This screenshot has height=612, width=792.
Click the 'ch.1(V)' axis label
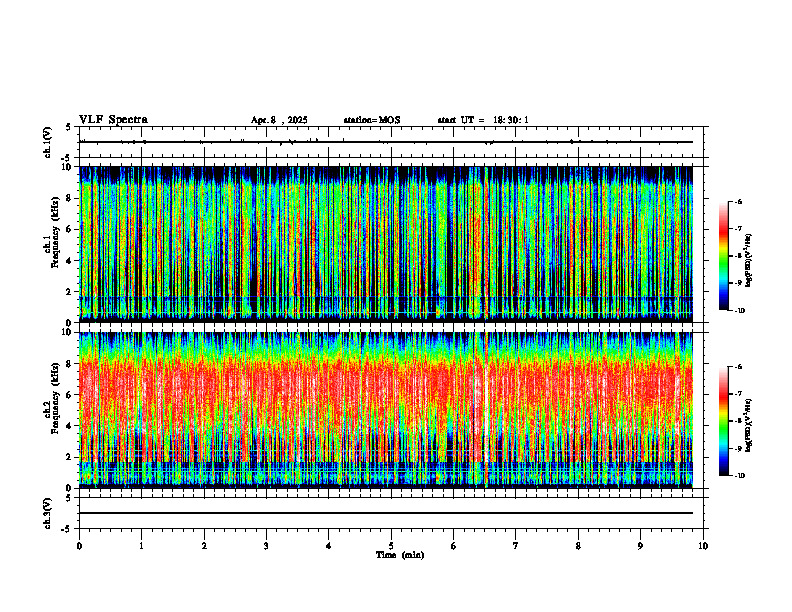coord(48,142)
